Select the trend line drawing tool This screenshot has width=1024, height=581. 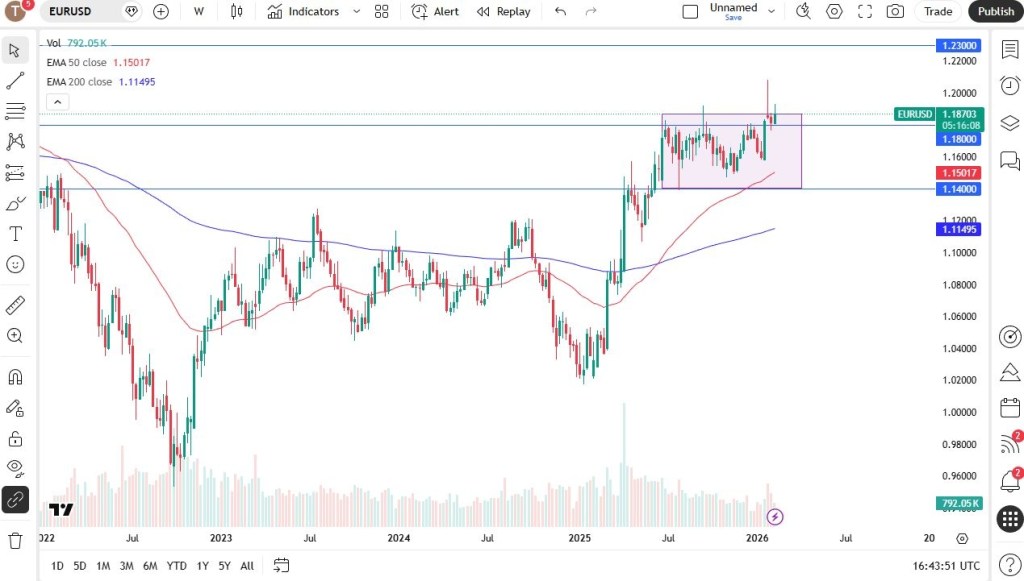(15, 80)
